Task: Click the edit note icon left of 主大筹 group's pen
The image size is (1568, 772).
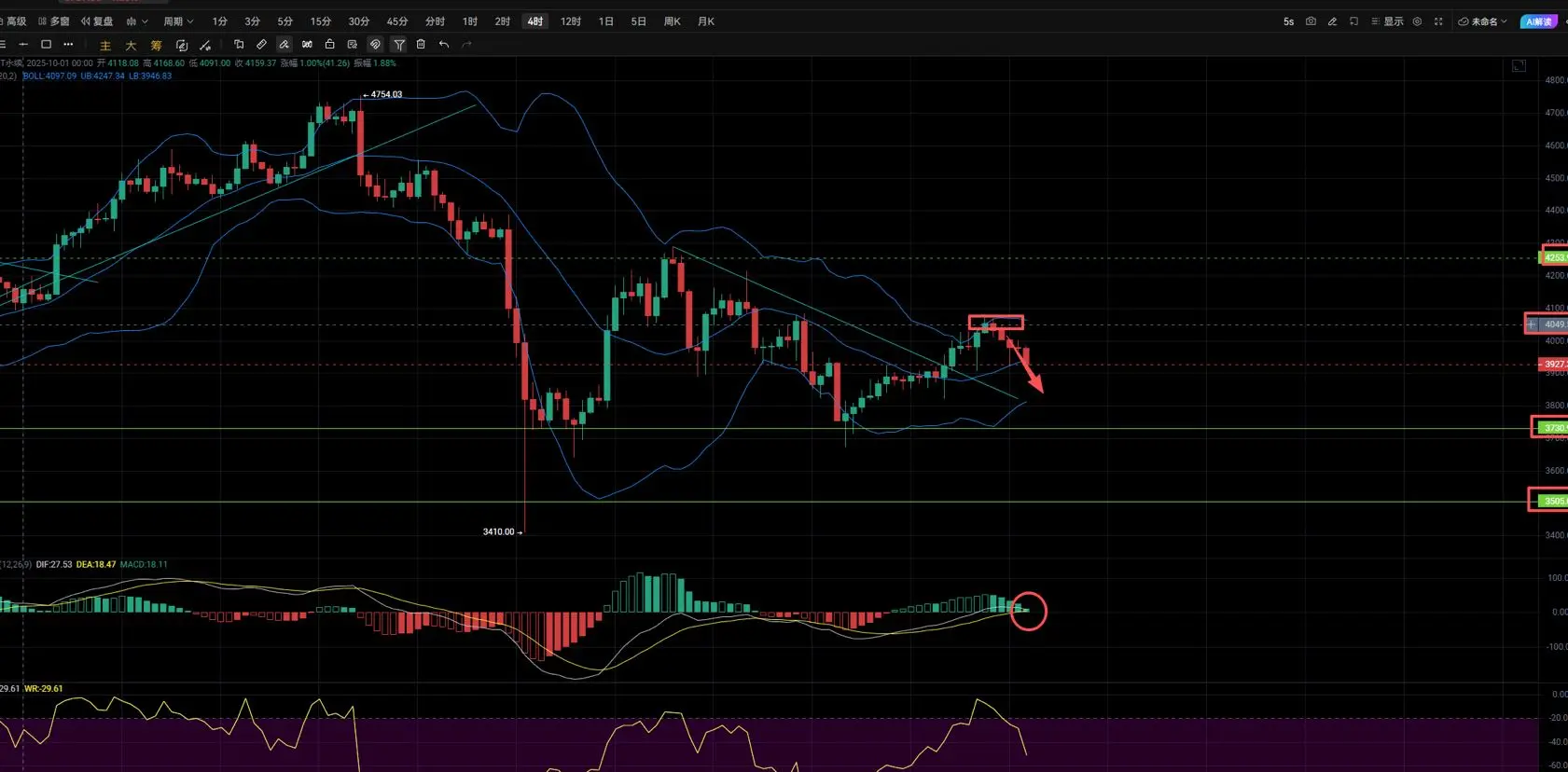Action: [x=182, y=45]
